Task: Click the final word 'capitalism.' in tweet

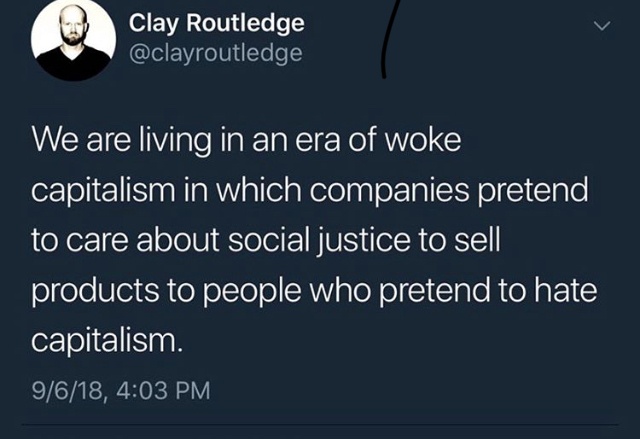Action: [x=105, y=341]
